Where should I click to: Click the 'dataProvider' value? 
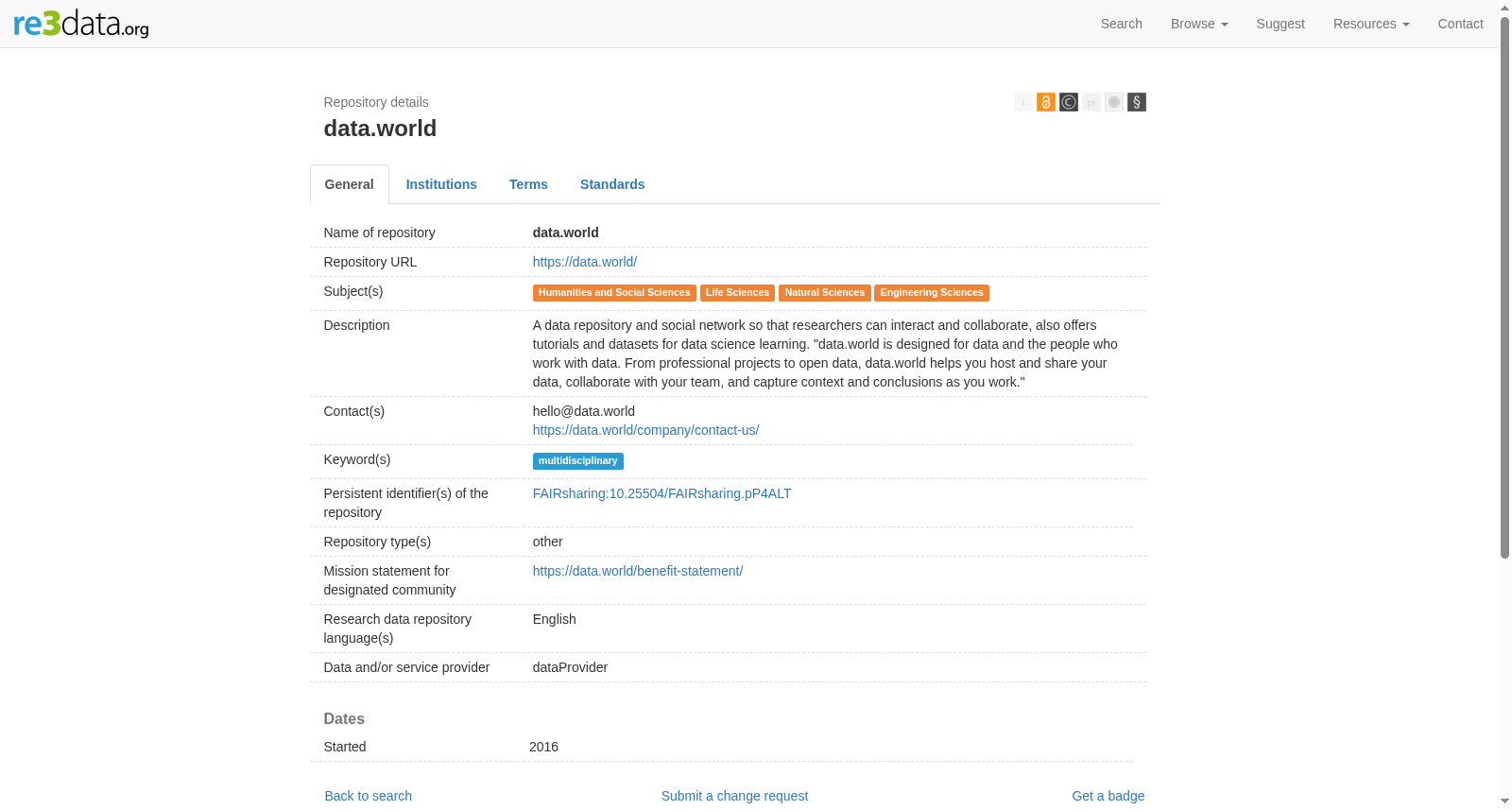click(571, 667)
